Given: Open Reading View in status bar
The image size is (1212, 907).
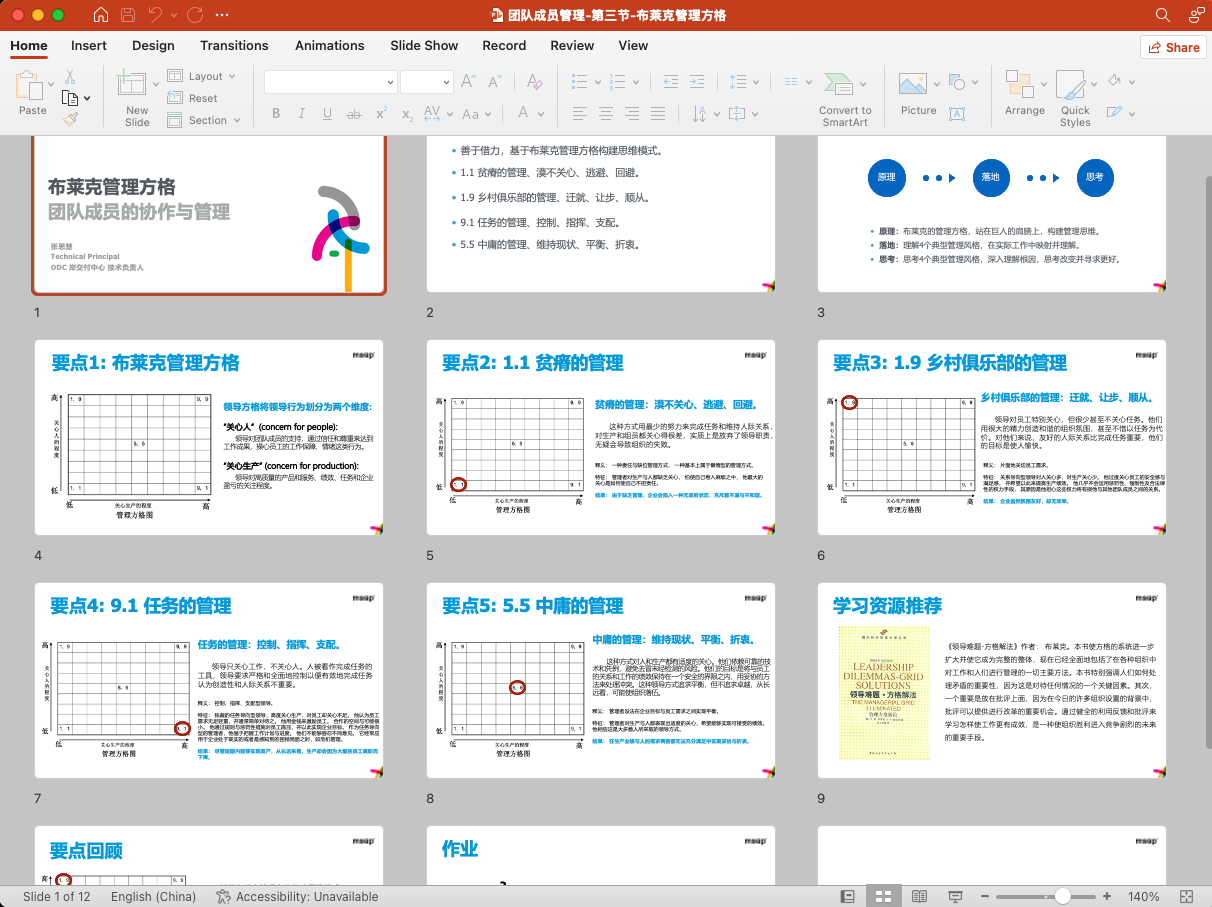Looking at the screenshot, I should click(x=919, y=896).
